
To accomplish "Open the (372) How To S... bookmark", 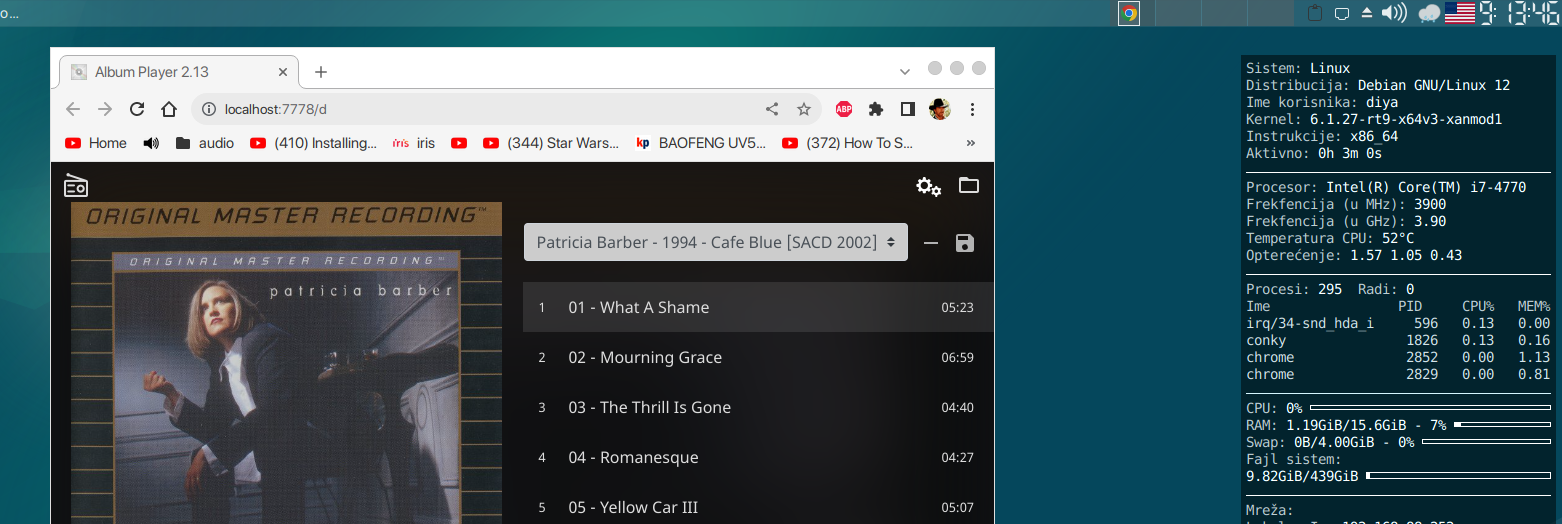I will click(848, 143).
